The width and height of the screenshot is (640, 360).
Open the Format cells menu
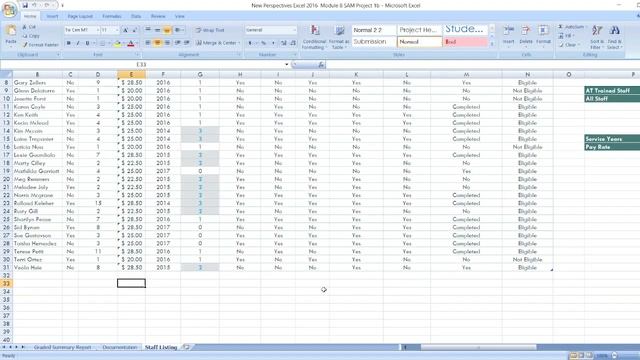pos(543,36)
